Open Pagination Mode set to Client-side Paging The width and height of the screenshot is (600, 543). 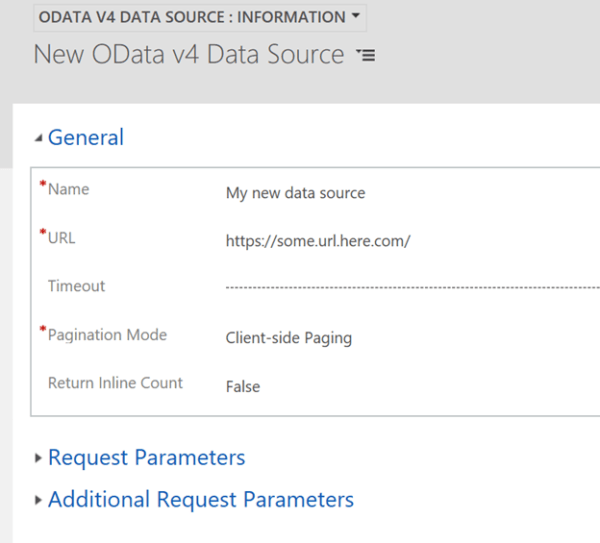pyautogui.click(x=288, y=338)
